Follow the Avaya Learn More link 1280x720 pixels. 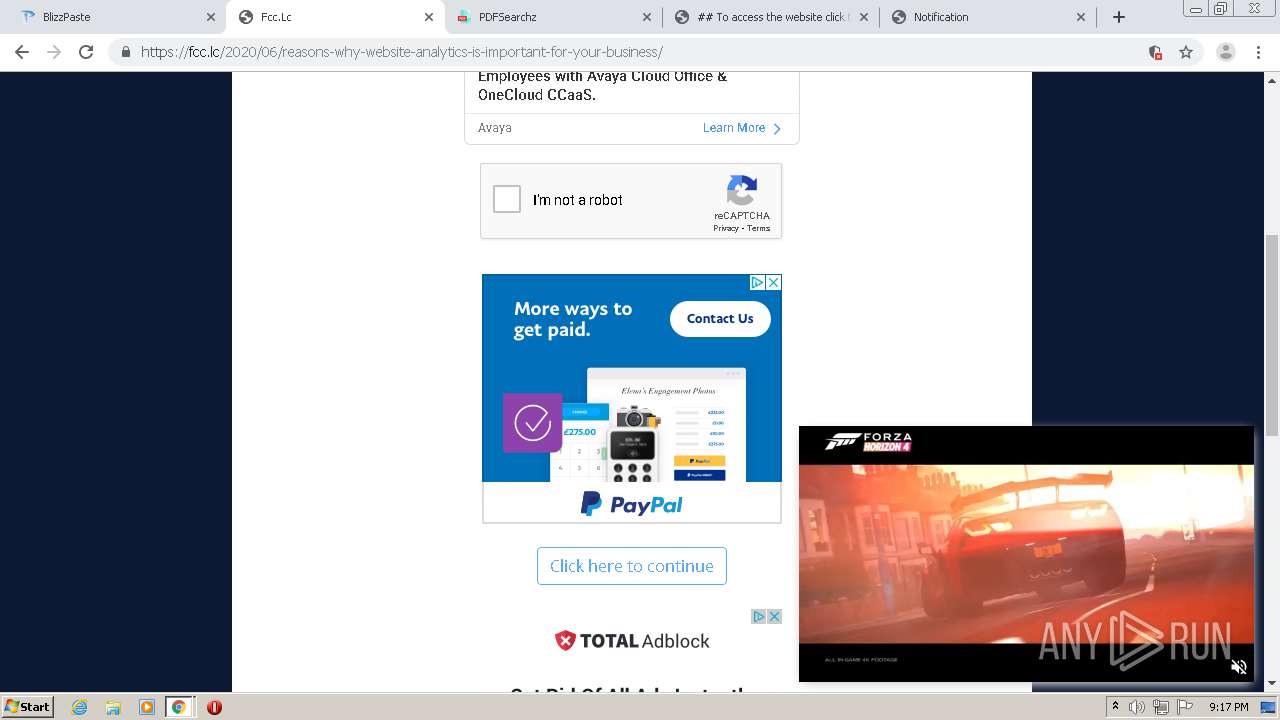pos(742,128)
